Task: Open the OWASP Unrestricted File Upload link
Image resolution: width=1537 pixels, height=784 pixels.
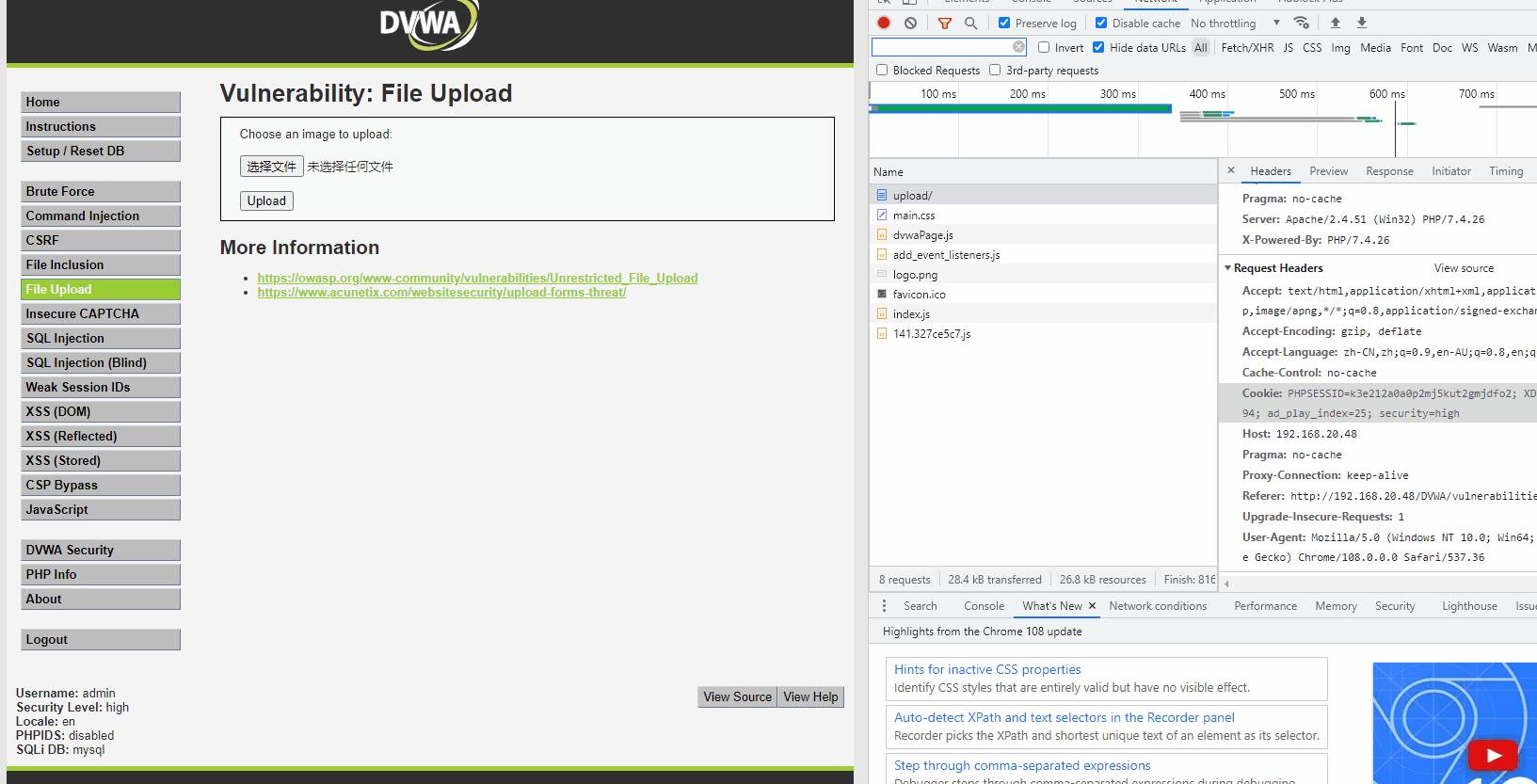Action: coord(477,278)
